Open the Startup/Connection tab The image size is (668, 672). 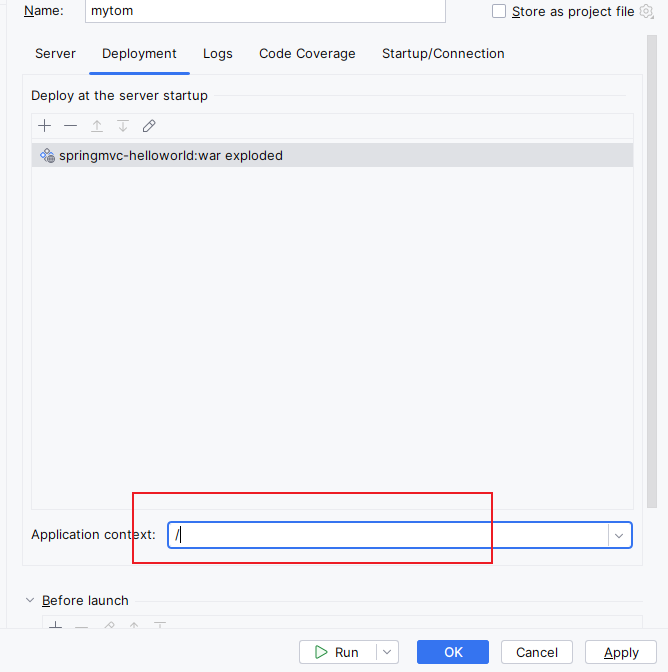(443, 54)
